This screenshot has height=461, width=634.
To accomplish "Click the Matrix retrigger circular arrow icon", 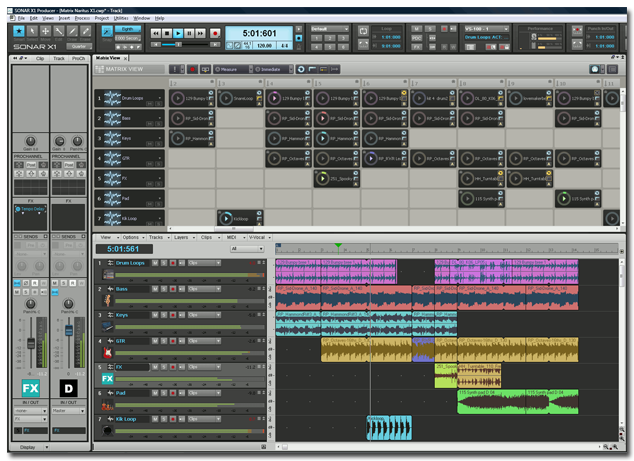I will point(301,69).
